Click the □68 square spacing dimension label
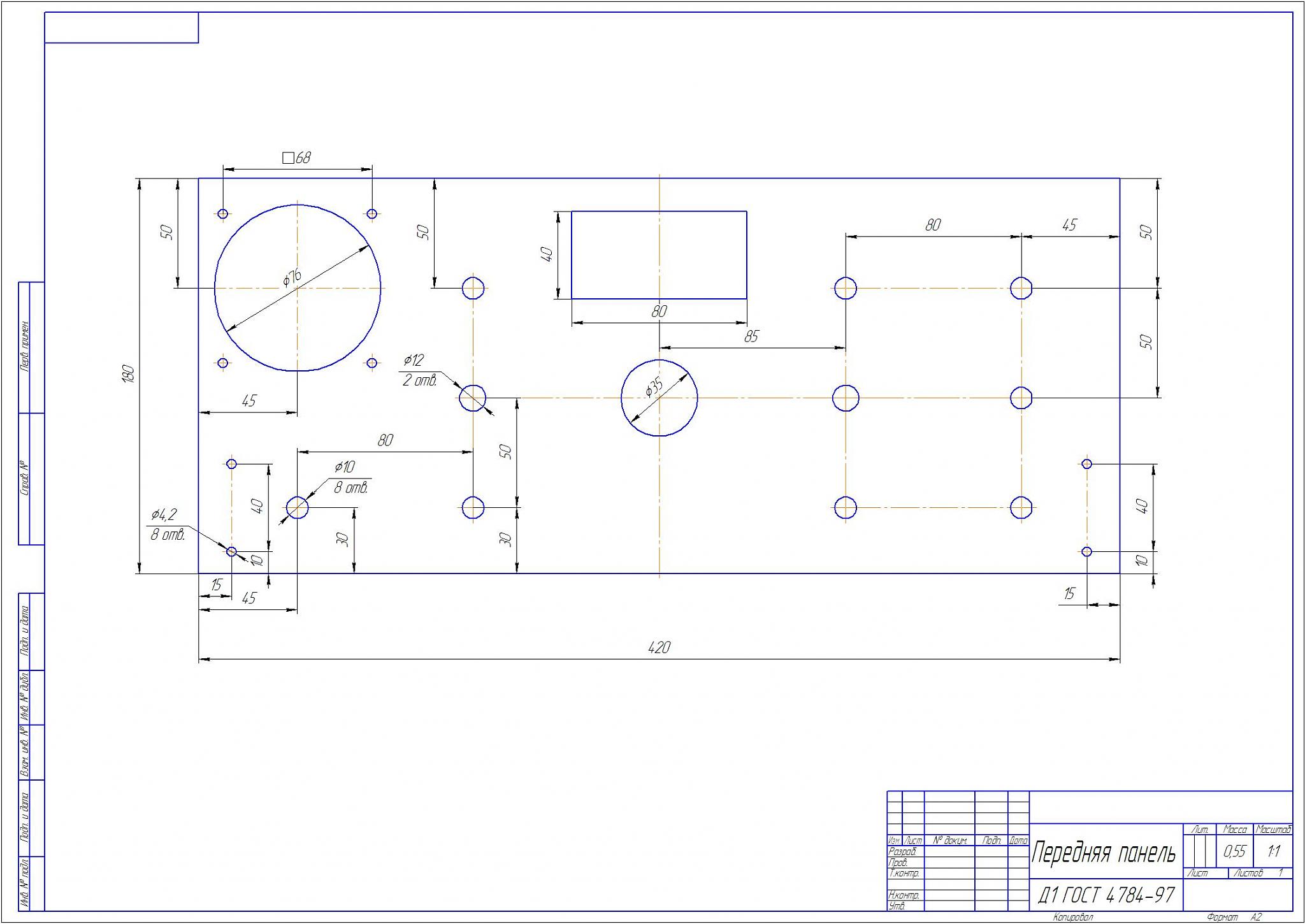Image resolution: width=1305 pixels, height=924 pixels. tap(297, 157)
